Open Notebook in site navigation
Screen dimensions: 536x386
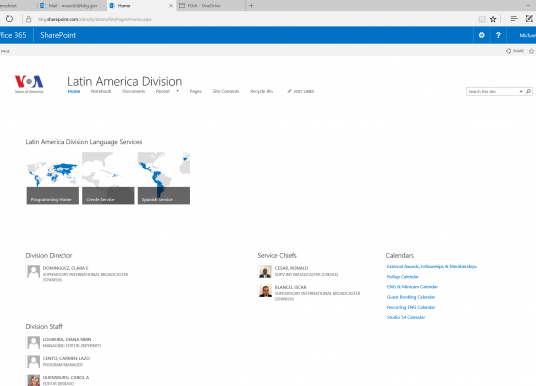tap(101, 91)
